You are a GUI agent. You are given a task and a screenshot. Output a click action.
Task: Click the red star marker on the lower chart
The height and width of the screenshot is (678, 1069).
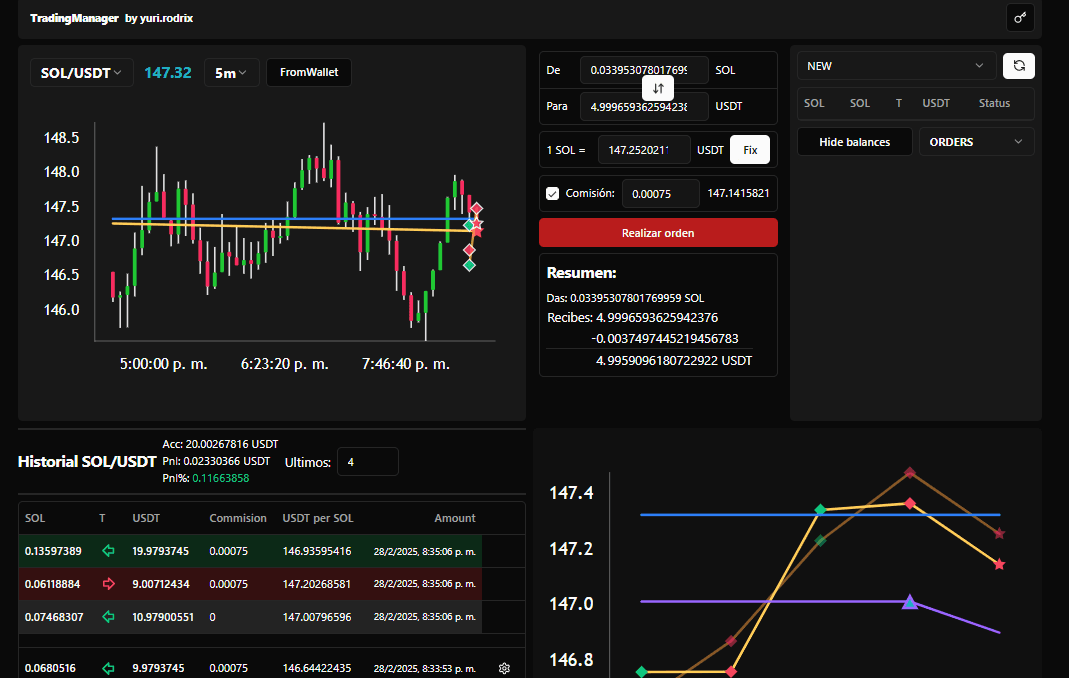999,563
